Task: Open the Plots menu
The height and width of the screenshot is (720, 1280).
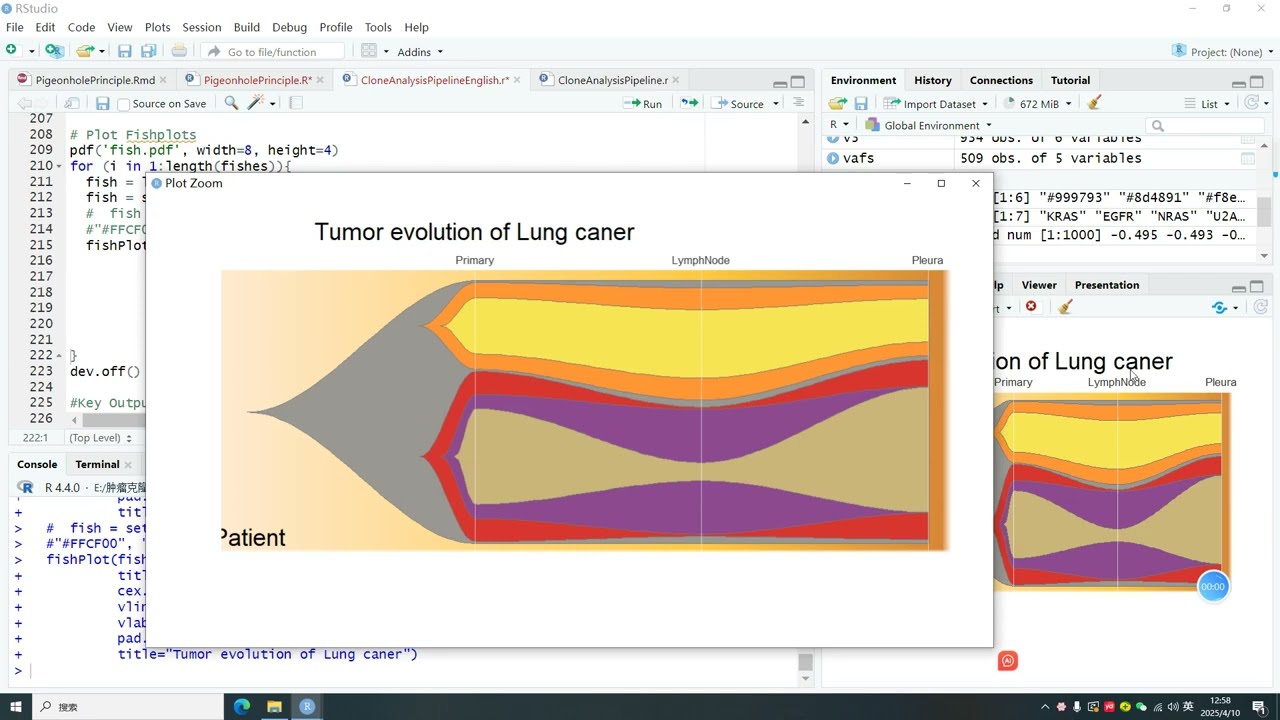Action: tap(157, 27)
